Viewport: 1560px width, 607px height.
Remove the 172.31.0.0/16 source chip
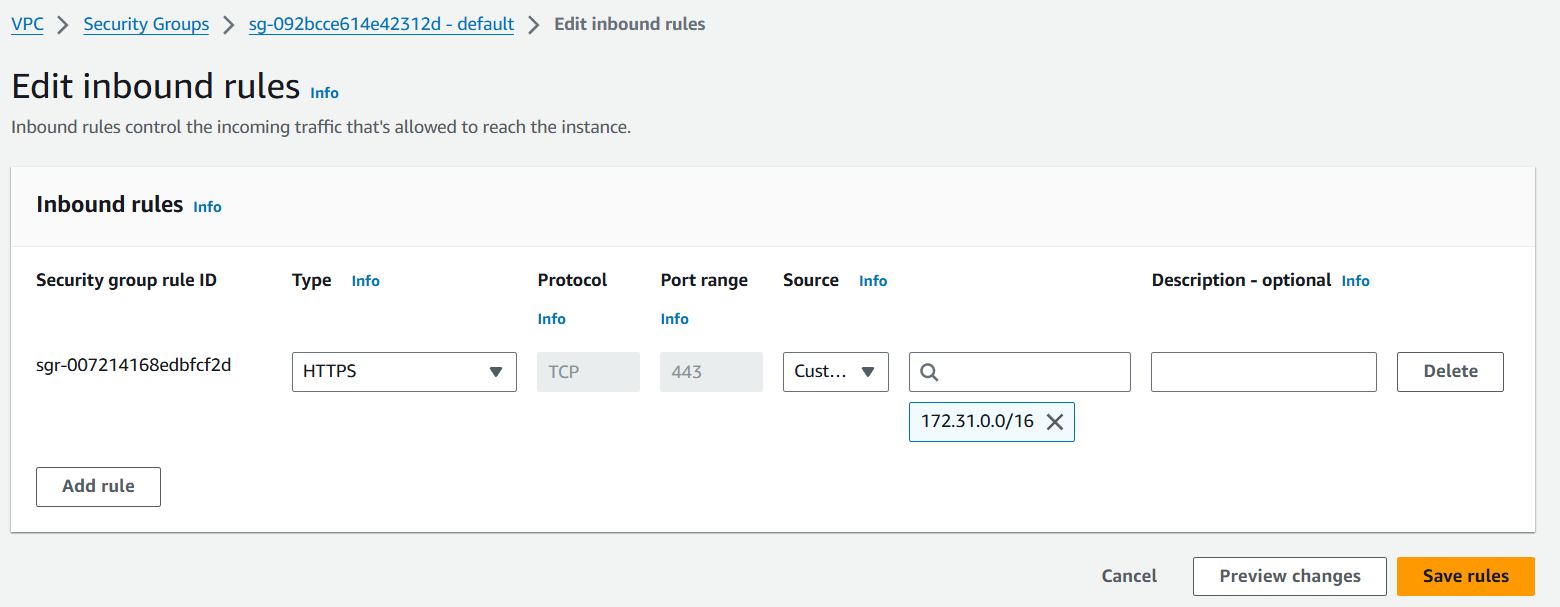point(1054,422)
